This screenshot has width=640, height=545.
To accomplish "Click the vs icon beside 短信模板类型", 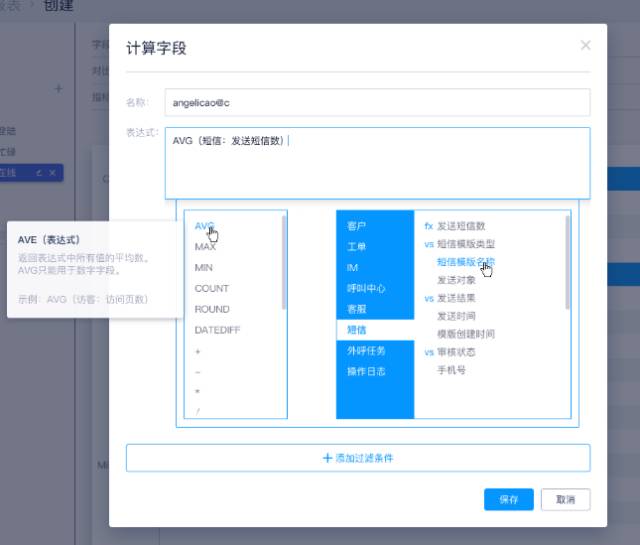I will 429,244.
